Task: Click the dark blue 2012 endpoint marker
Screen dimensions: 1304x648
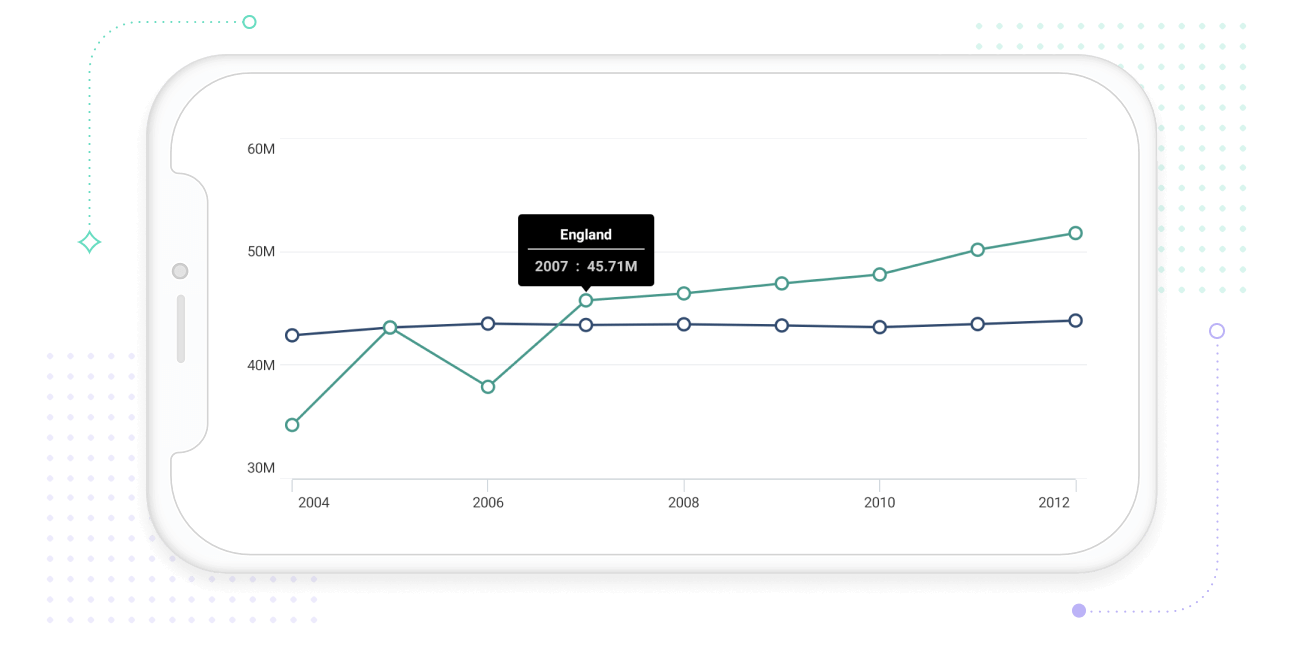Action: coord(1077,321)
